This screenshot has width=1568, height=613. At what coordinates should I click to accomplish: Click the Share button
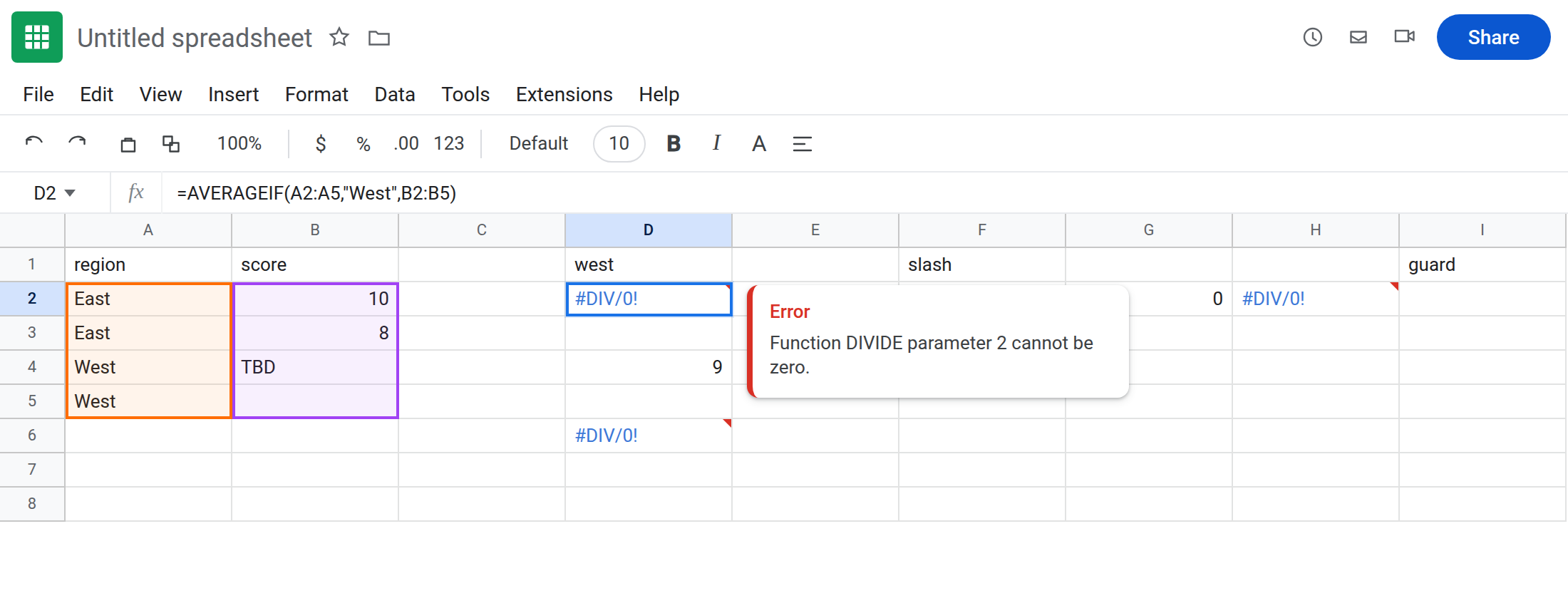tap(1493, 37)
